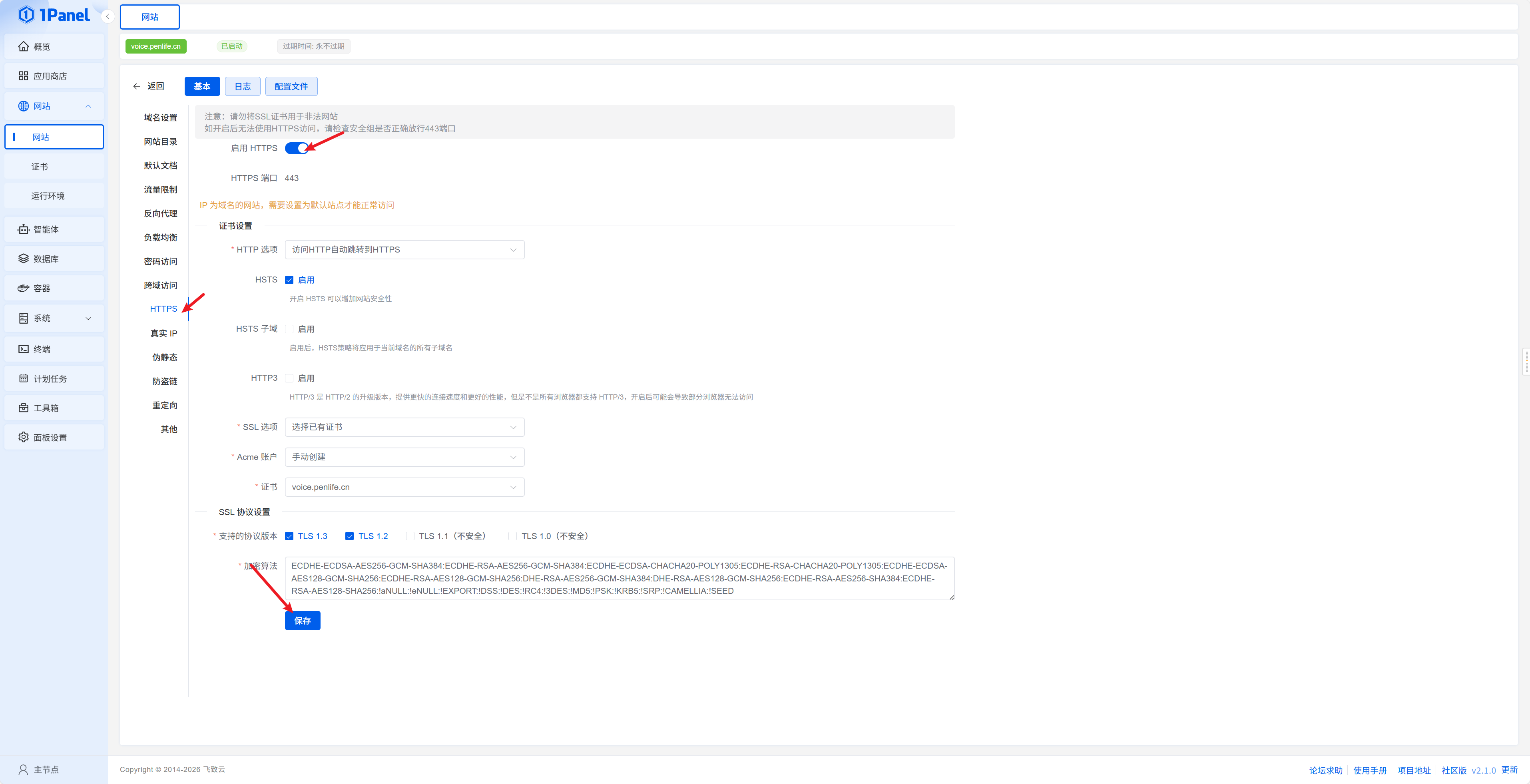
Task: Click the home icon for 概览
Action: pos(23,46)
